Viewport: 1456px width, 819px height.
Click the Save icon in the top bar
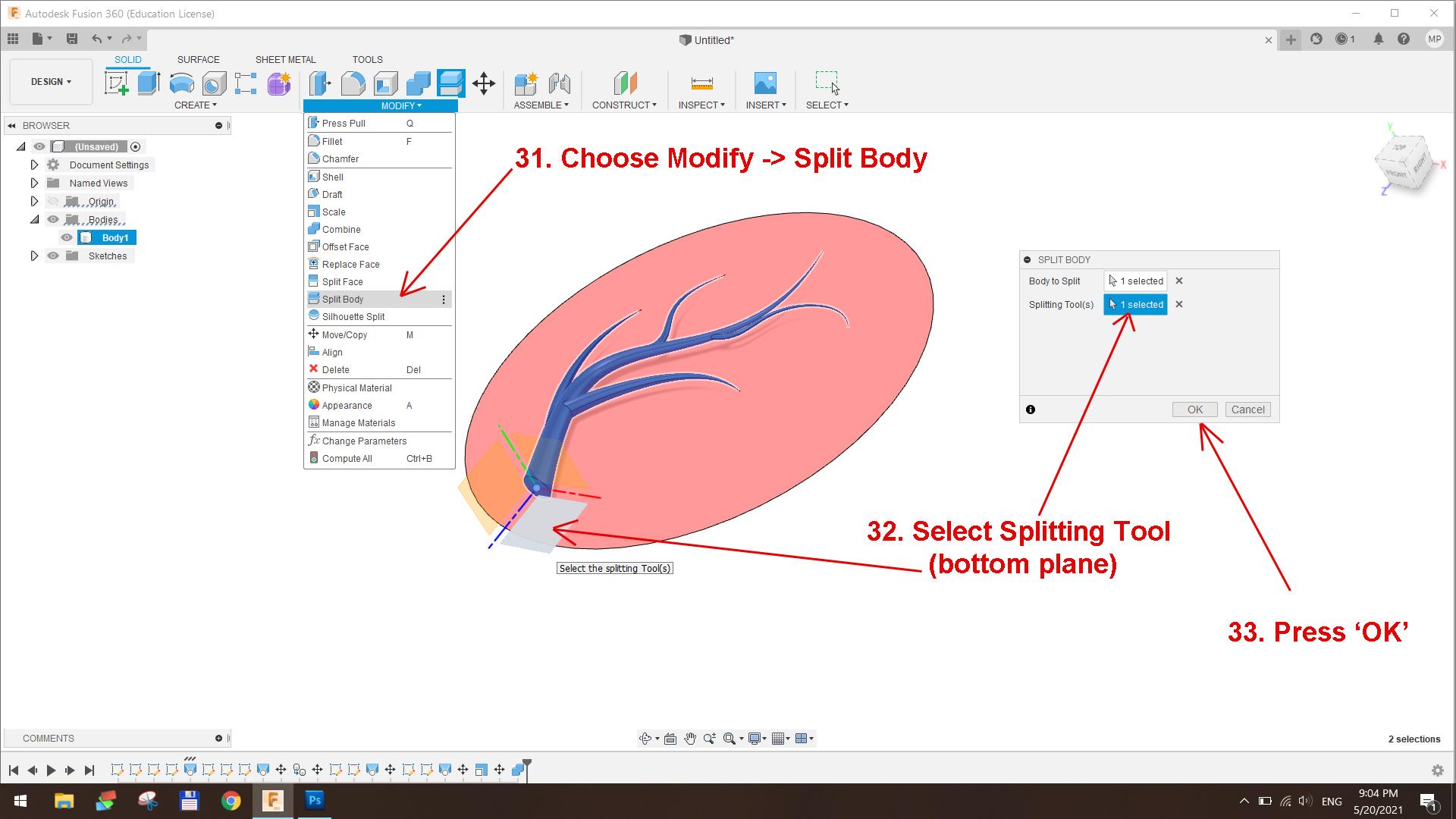[x=72, y=39]
